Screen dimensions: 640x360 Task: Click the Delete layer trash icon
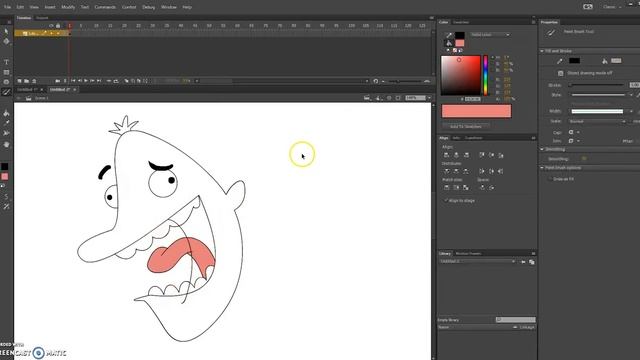34,81
